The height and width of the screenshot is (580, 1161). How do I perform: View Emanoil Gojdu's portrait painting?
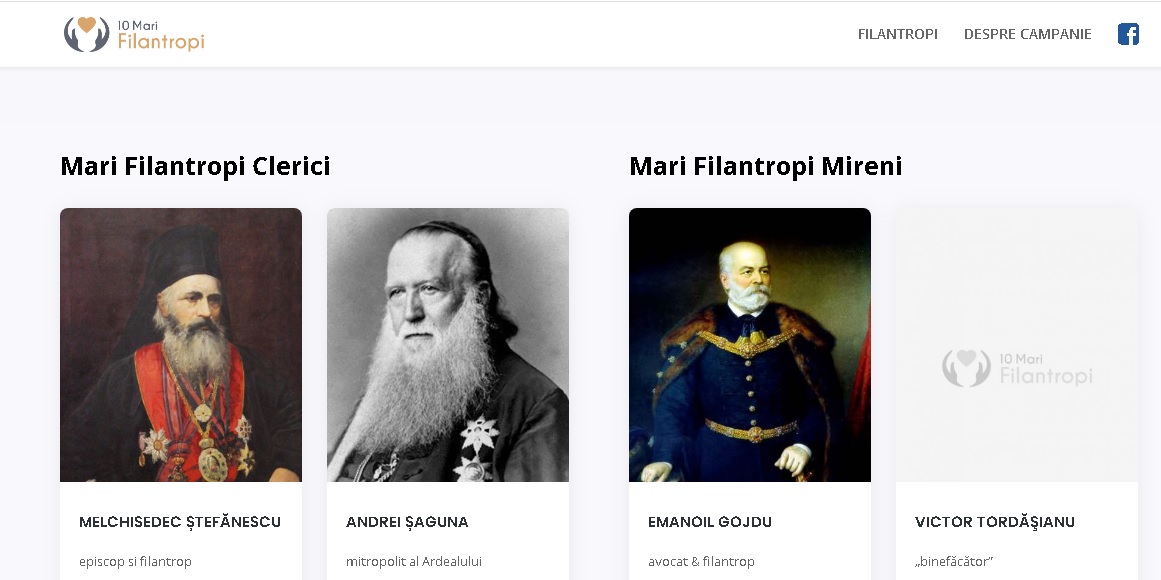(x=750, y=345)
